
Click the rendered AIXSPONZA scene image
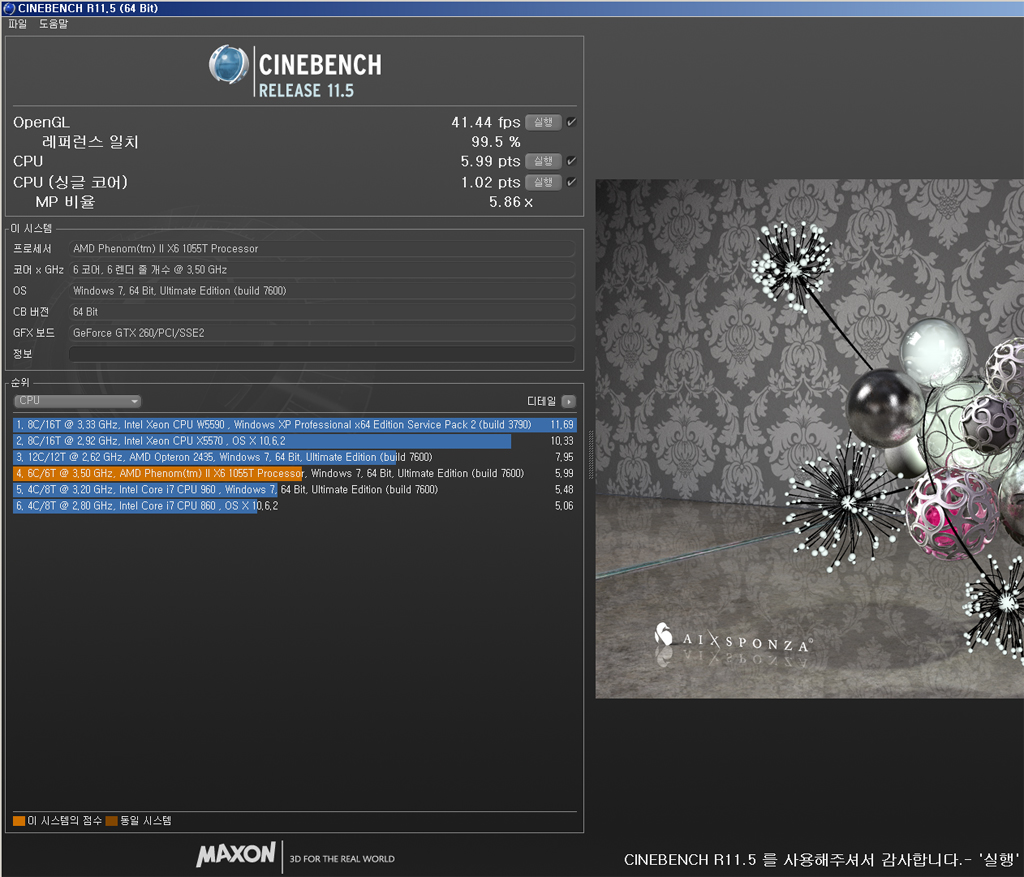809,439
